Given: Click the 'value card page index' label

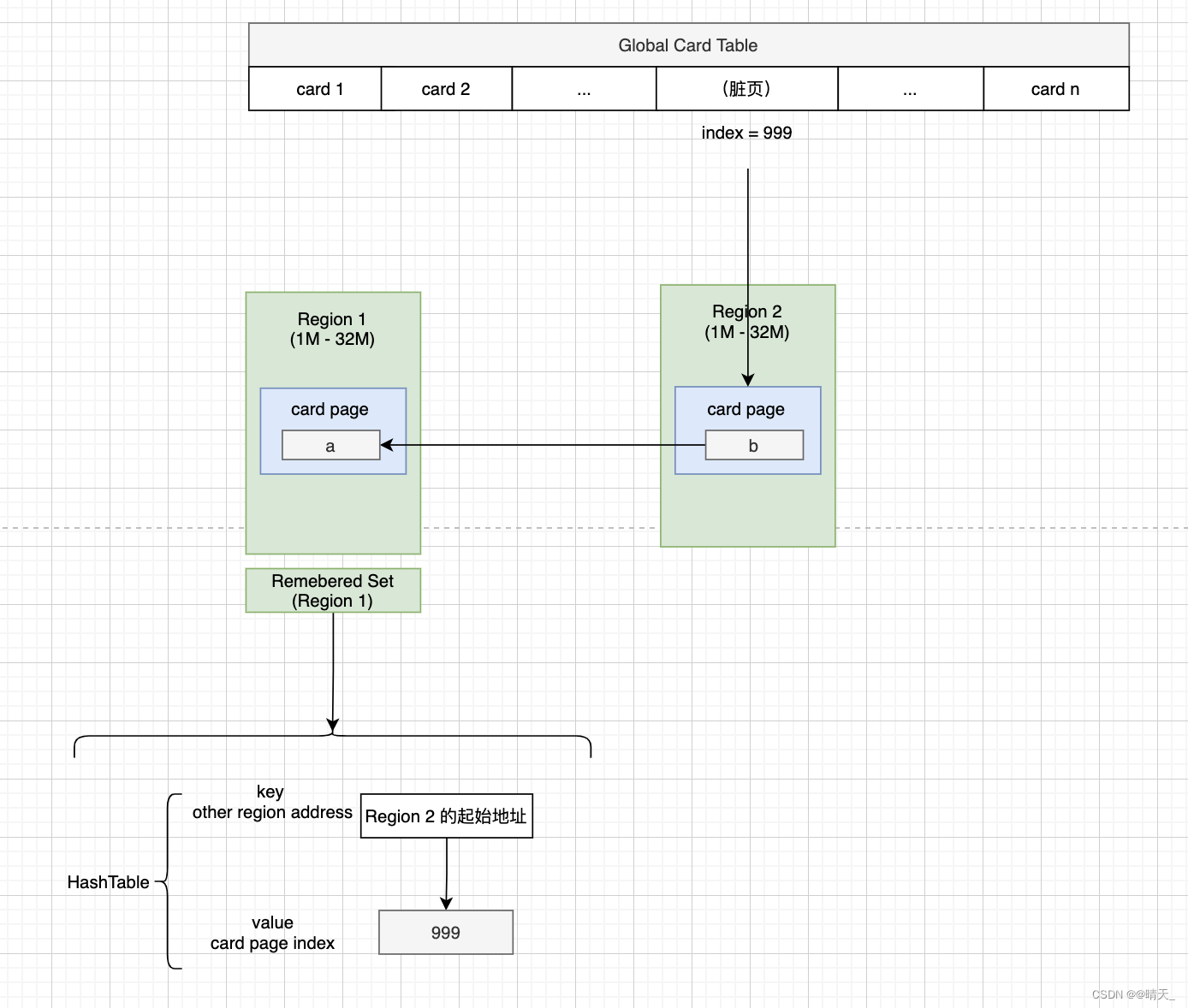Looking at the screenshot, I should 272,933.
